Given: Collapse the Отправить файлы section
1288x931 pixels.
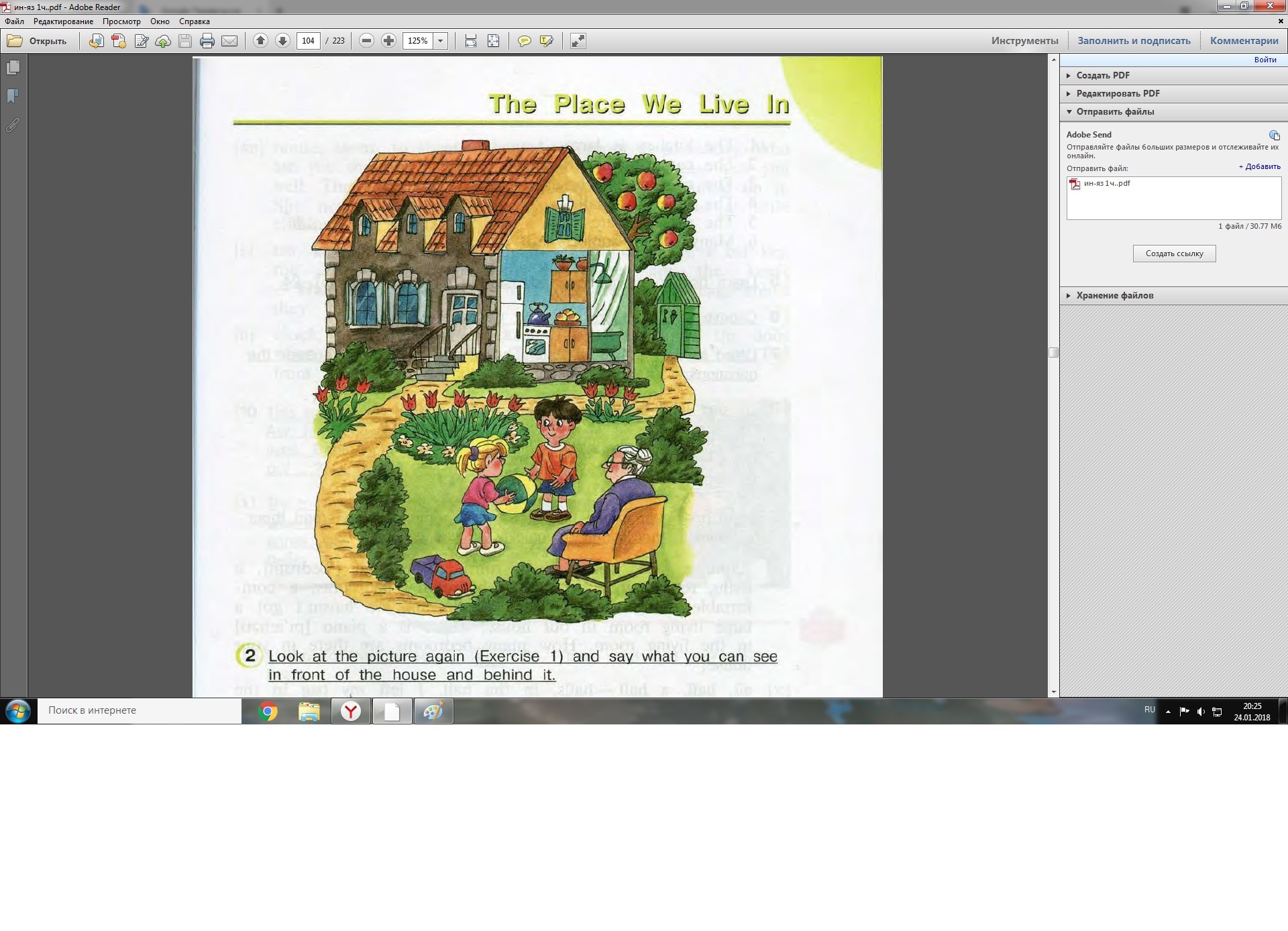Looking at the screenshot, I should click(x=1114, y=111).
